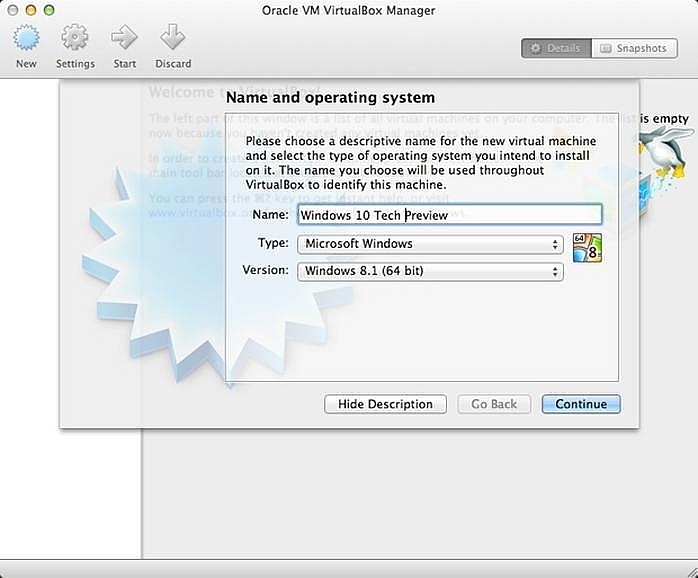698x578 pixels.
Task: Open the Version dropdown showing Windows 8.1
Action: [430, 271]
